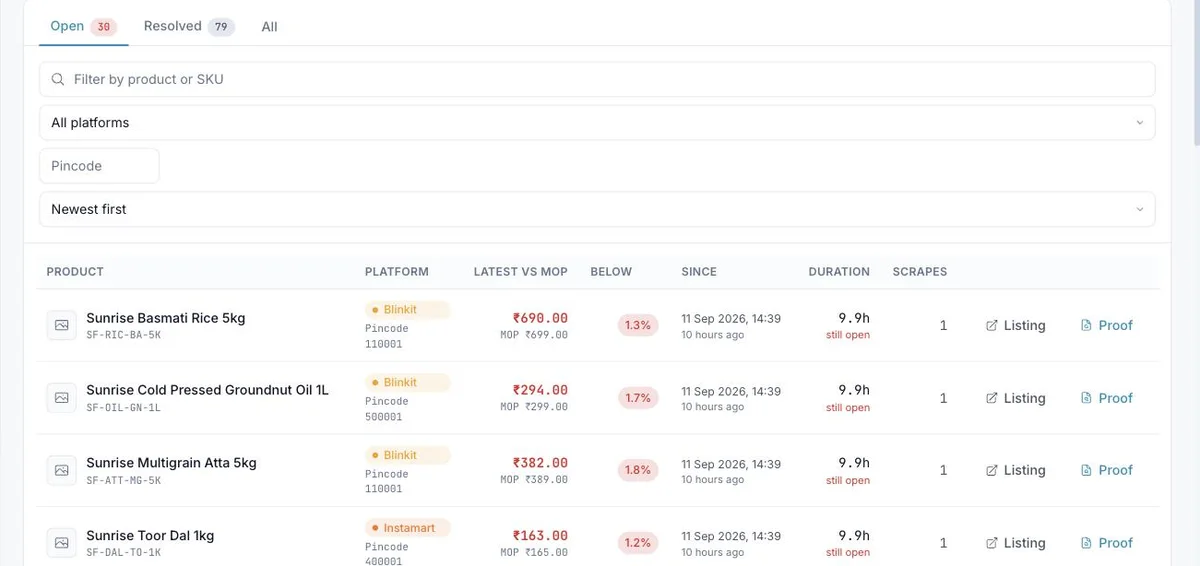Click the SKU SF-DAL-TO-1K
The width and height of the screenshot is (1200, 566).
[x=124, y=553]
